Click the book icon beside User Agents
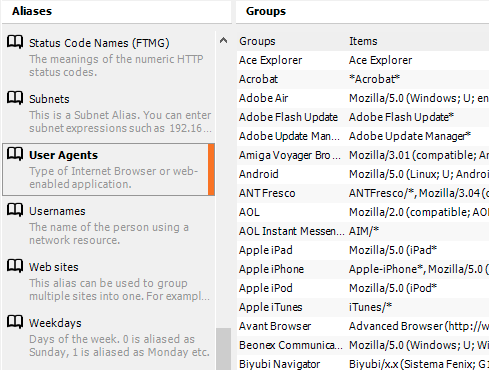489x370 pixels. [15, 154]
